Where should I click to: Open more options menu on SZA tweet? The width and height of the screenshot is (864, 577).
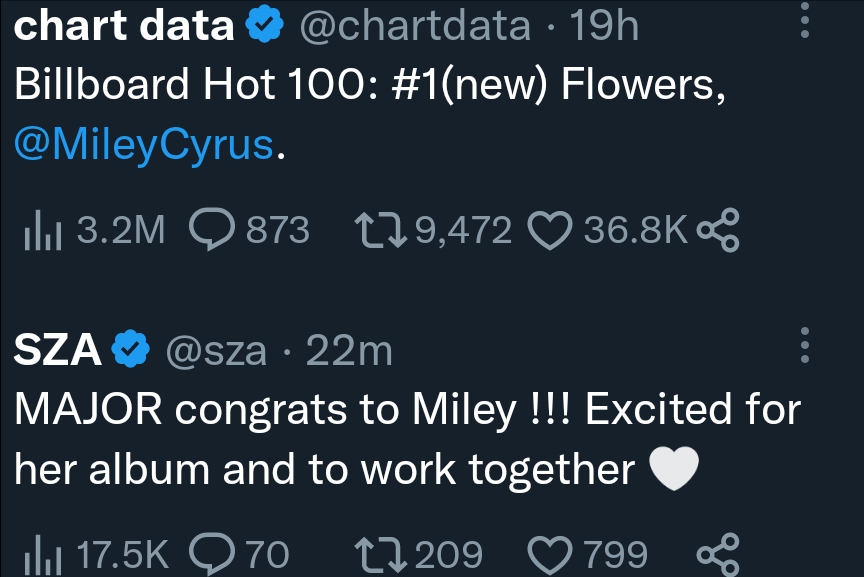[804, 345]
